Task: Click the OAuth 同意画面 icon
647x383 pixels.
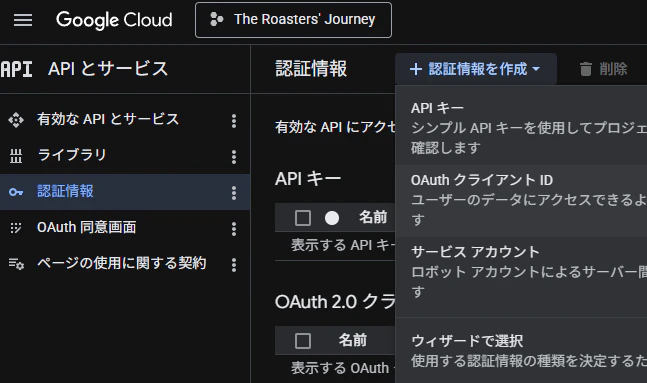Action: click(16, 228)
